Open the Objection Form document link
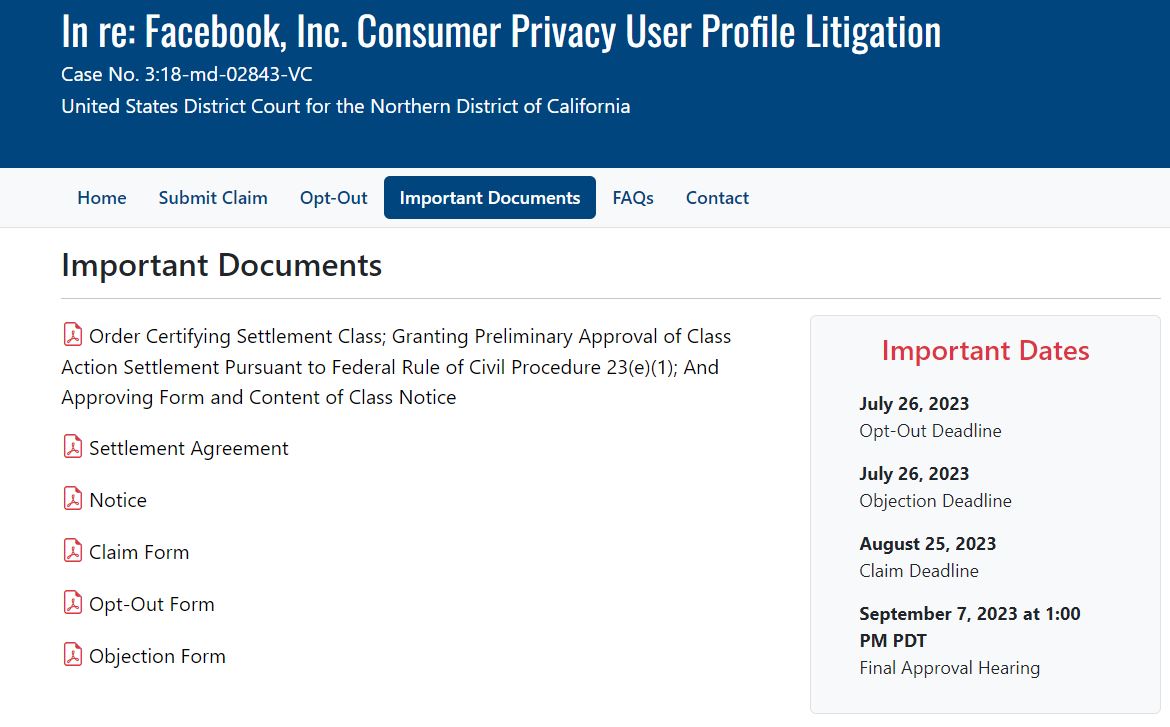Viewport: 1170px width, 727px height. pyautogui.click(x=157, y=657)
